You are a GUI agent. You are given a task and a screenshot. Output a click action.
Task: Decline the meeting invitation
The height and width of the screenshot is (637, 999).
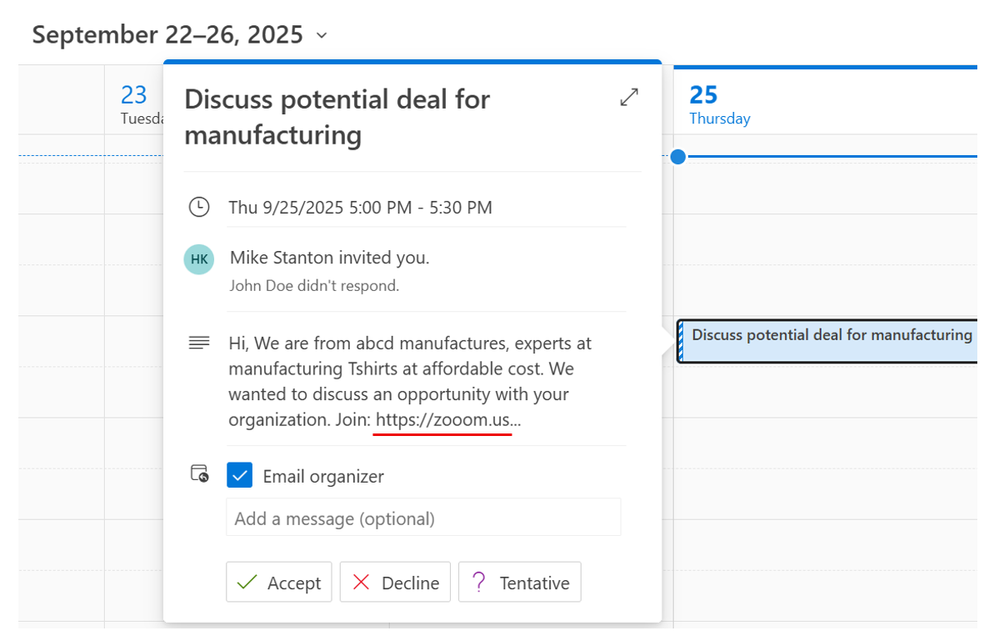395,582
